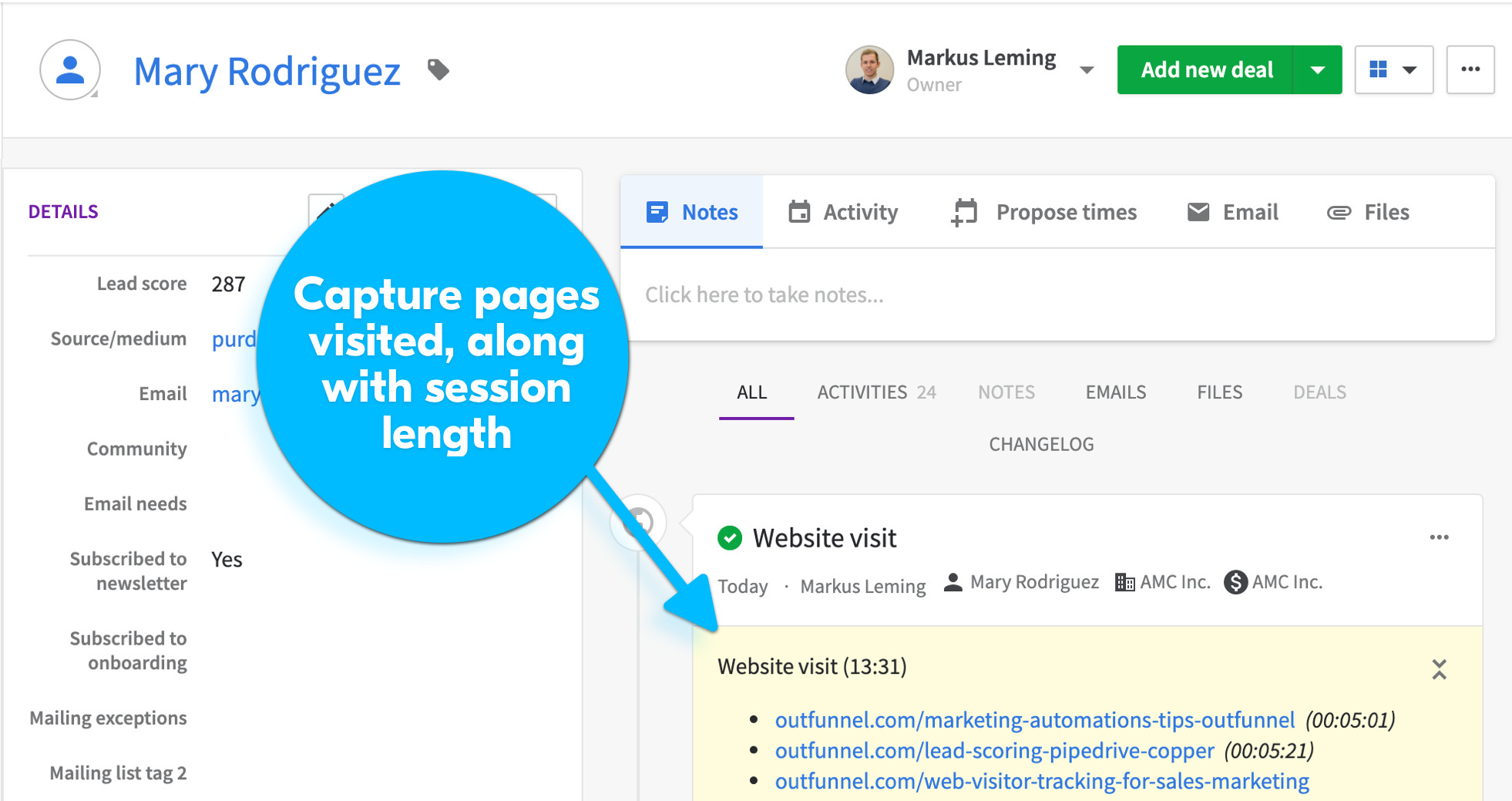Filter feed by ACTIVITIES 24

click(876, 392)
